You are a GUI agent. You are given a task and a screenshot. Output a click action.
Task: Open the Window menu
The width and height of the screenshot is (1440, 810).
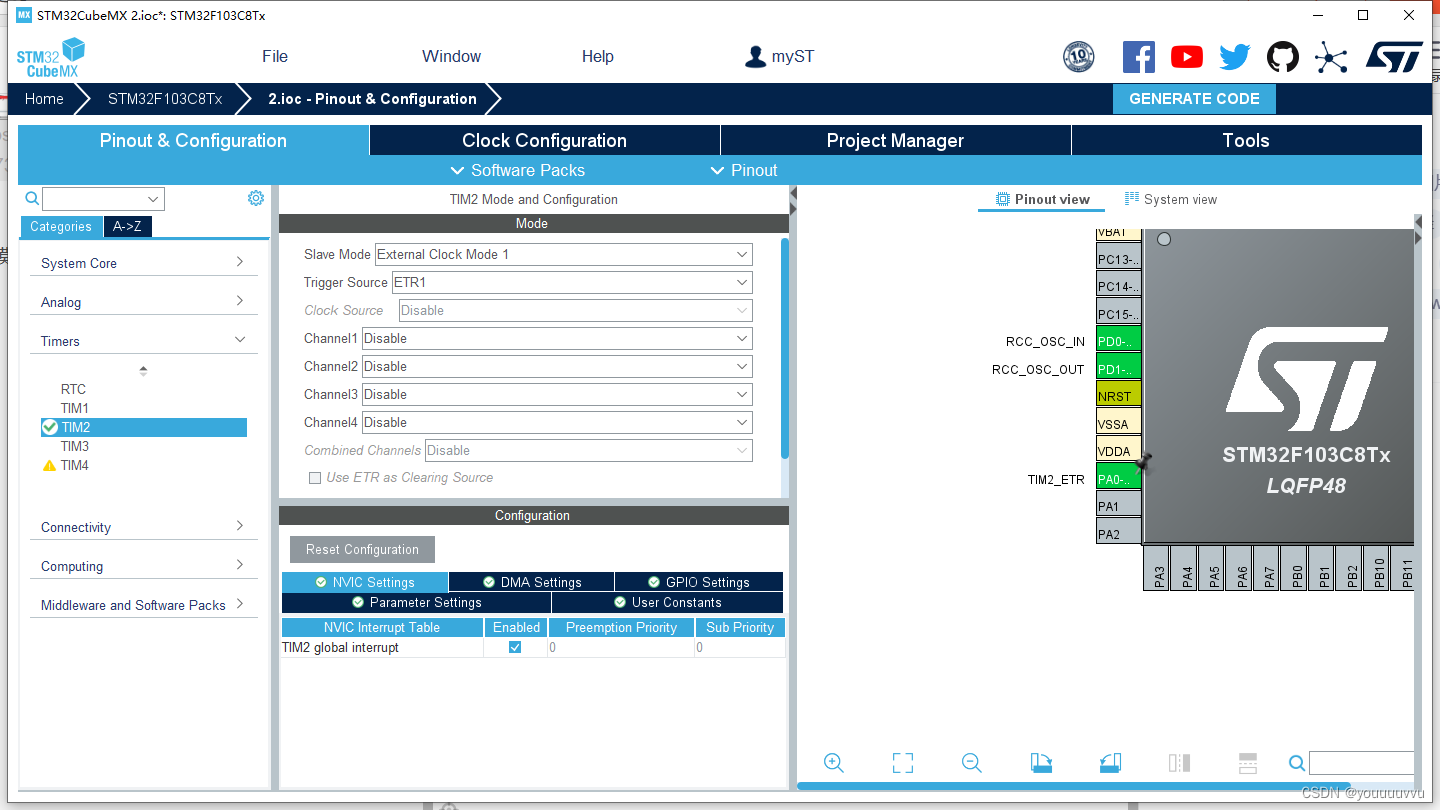[x=451, y=56]
